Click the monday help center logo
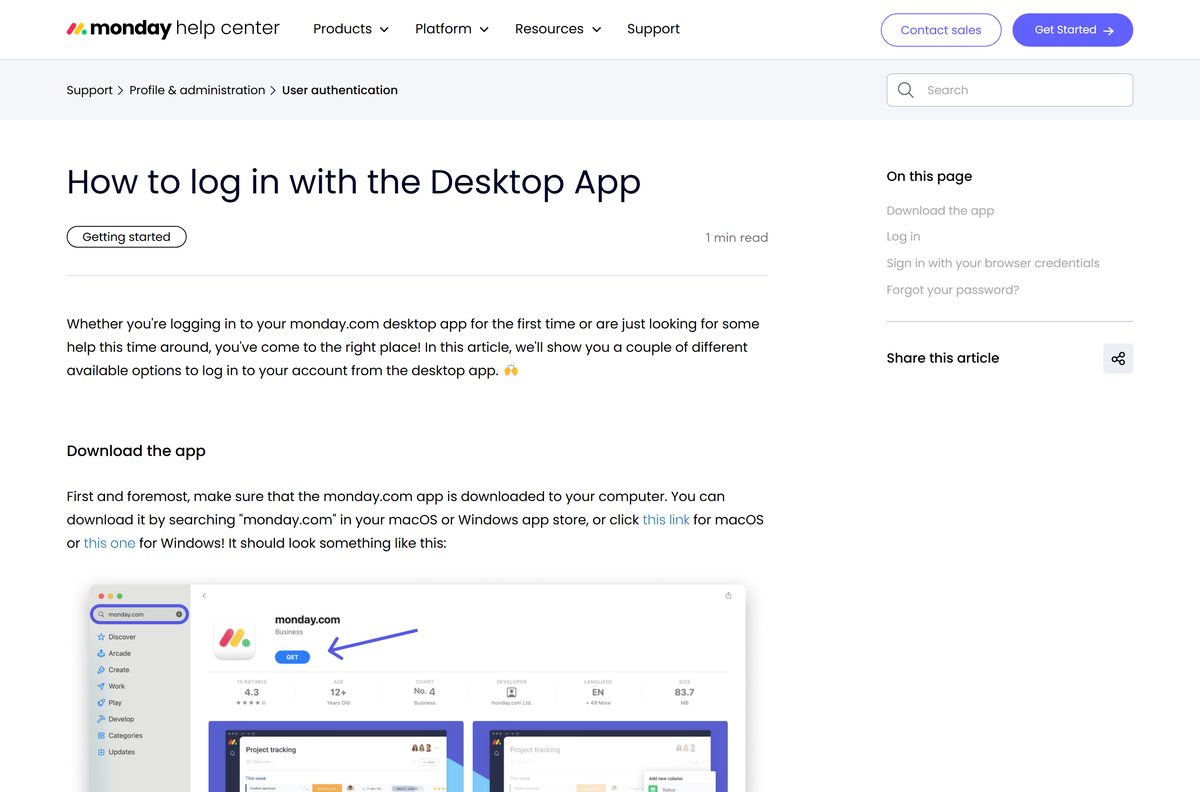The image size is (1200, 792). 173,29
